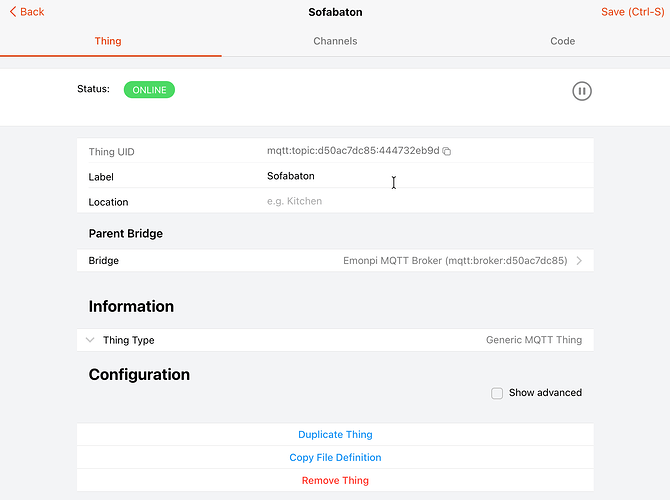
Task: Click the Thing UID value text
Action: point(352,151)
